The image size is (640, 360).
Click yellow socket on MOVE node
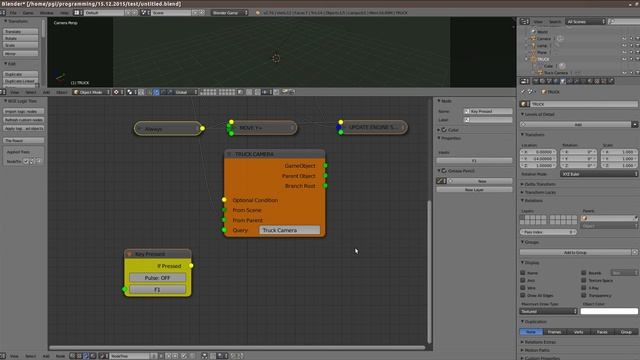click(x=231, y=122)
